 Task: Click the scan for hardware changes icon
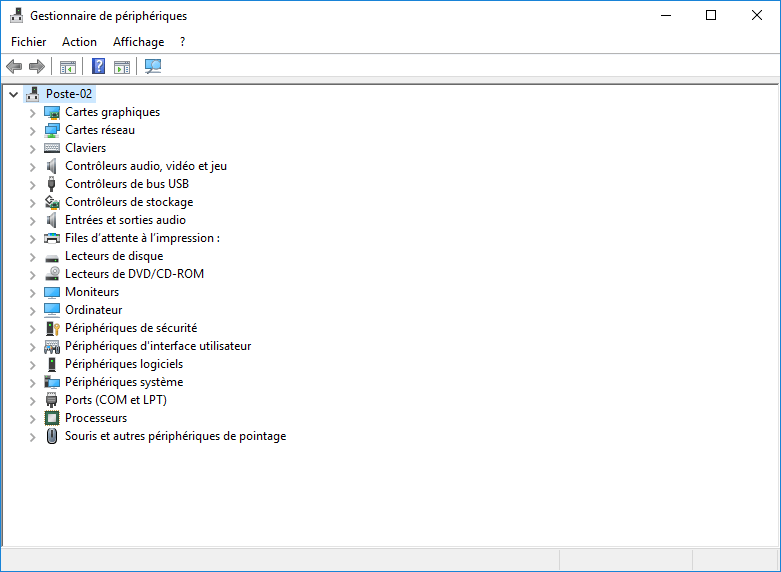153,67
